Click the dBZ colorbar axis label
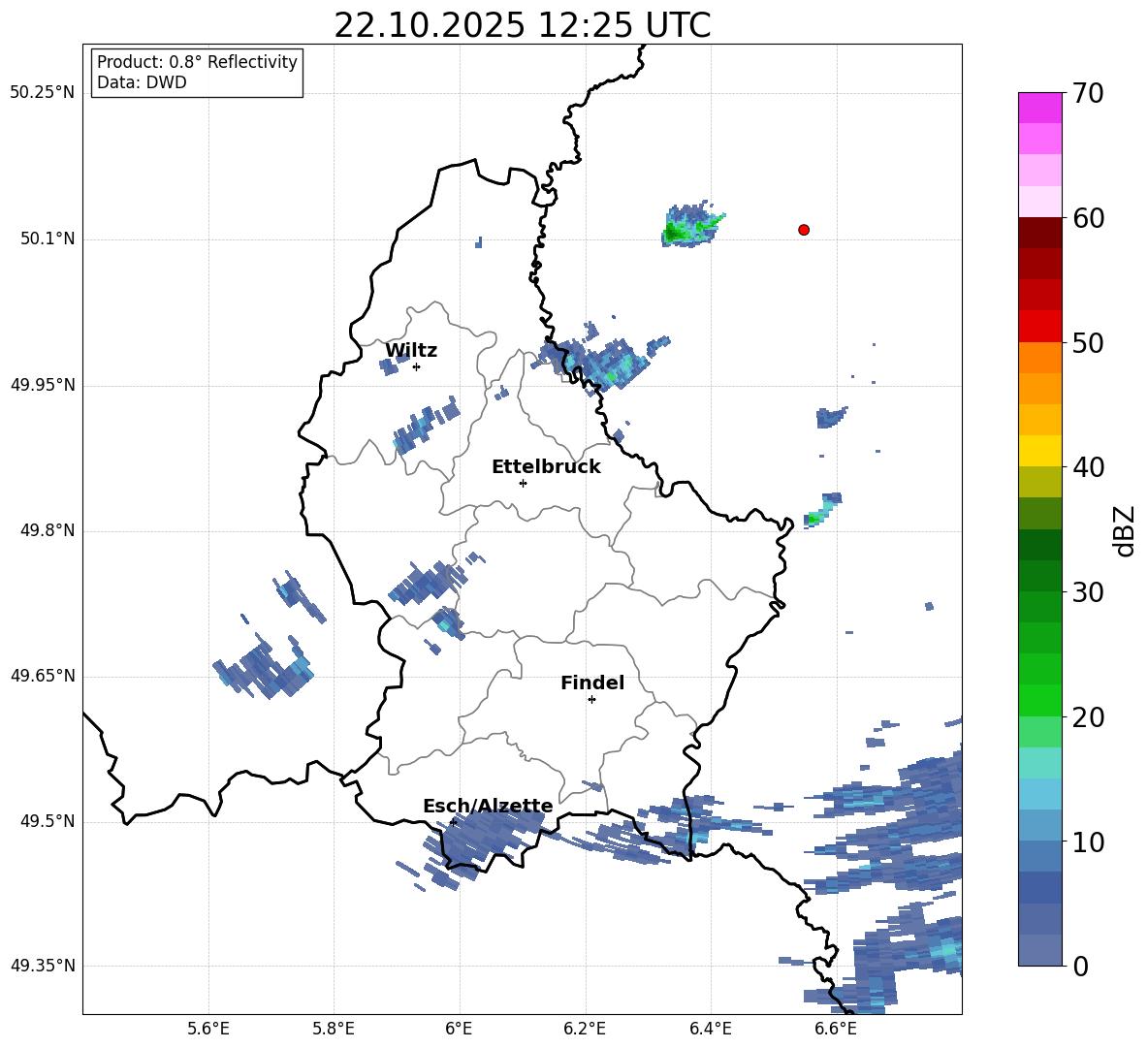Image resolution: width=1148 pixels, height=1048 pixels. point(1125,529)
